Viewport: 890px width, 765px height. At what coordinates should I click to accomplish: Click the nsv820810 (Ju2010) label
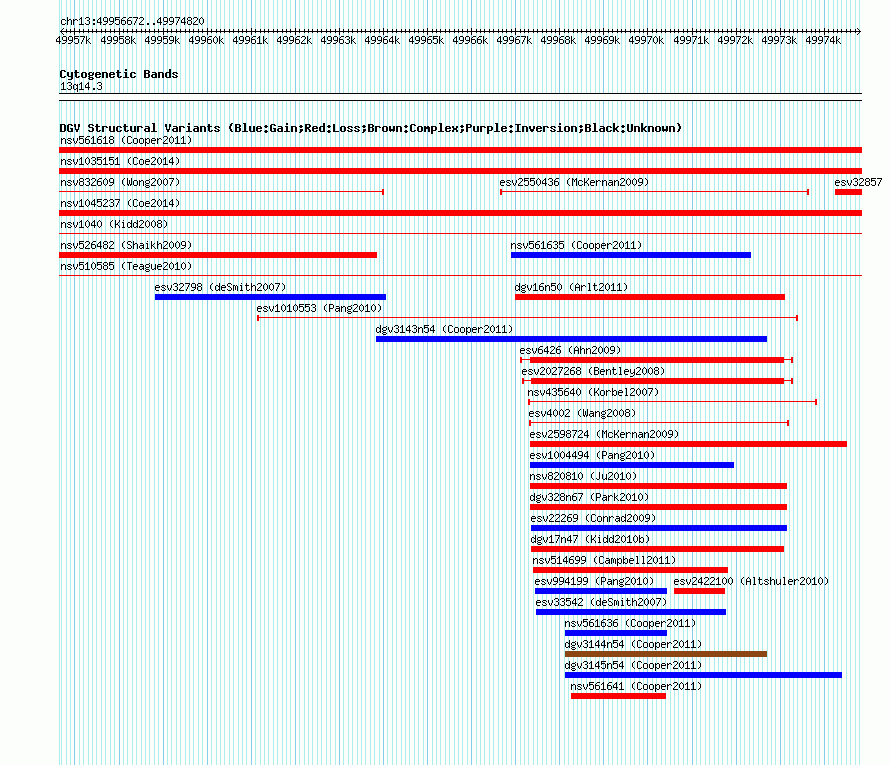pos(583,476)
